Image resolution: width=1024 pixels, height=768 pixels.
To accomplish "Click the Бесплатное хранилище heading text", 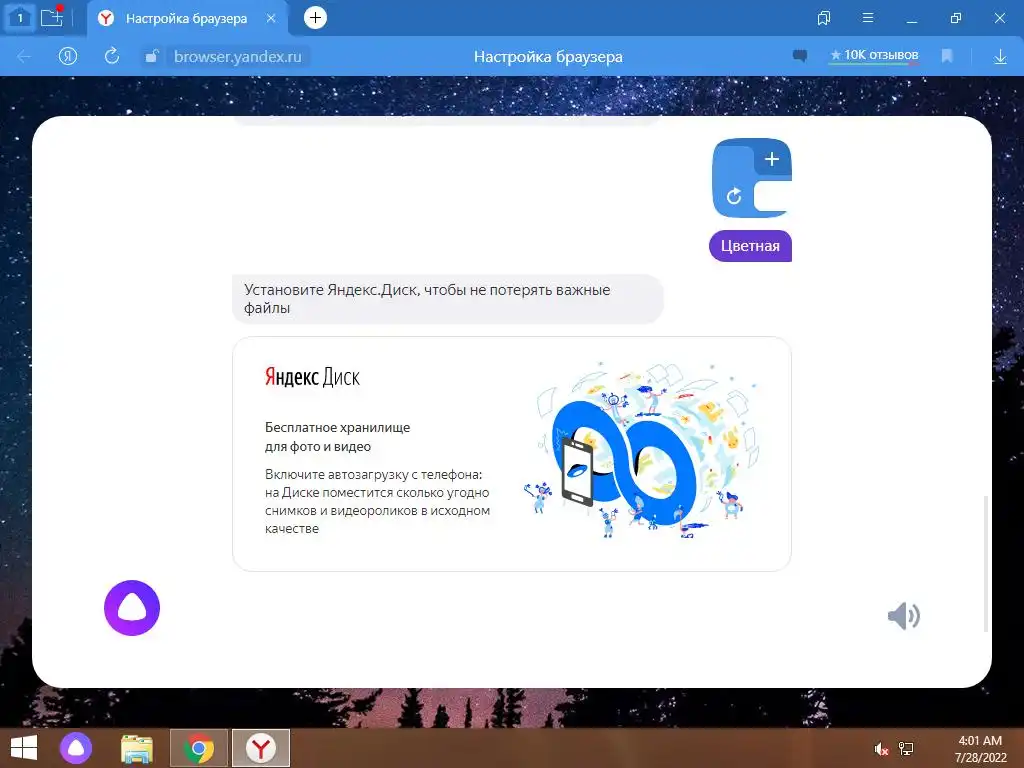I will (337, 437).
